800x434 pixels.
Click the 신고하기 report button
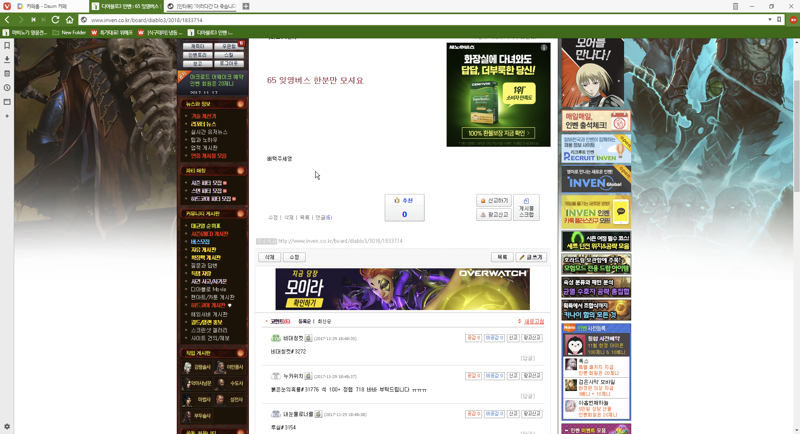click(x=493, y=200)
